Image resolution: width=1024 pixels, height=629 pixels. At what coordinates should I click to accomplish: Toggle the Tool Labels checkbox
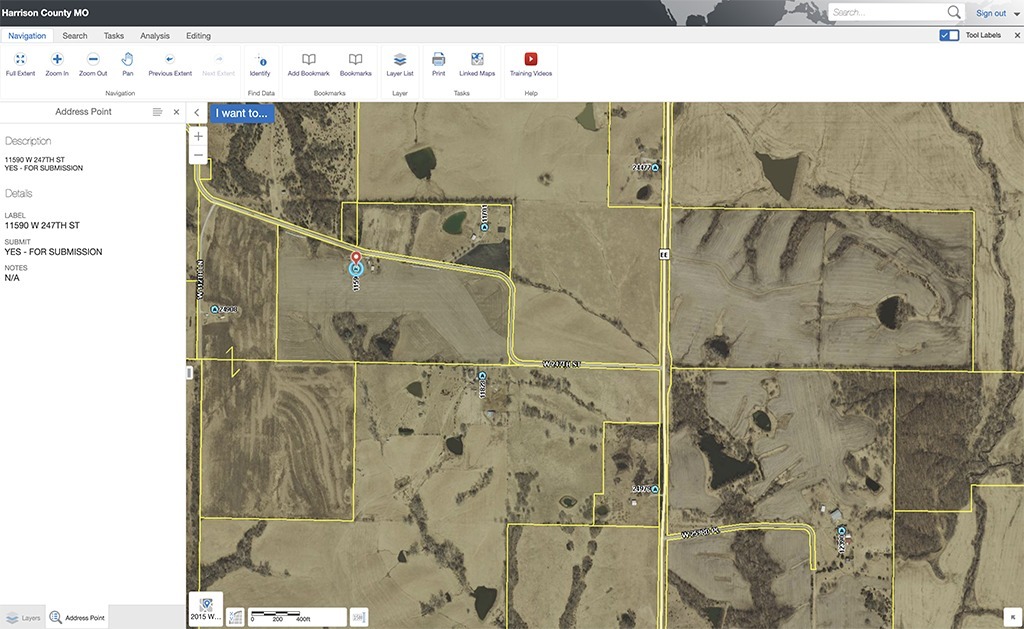click(x=949, y=35)
